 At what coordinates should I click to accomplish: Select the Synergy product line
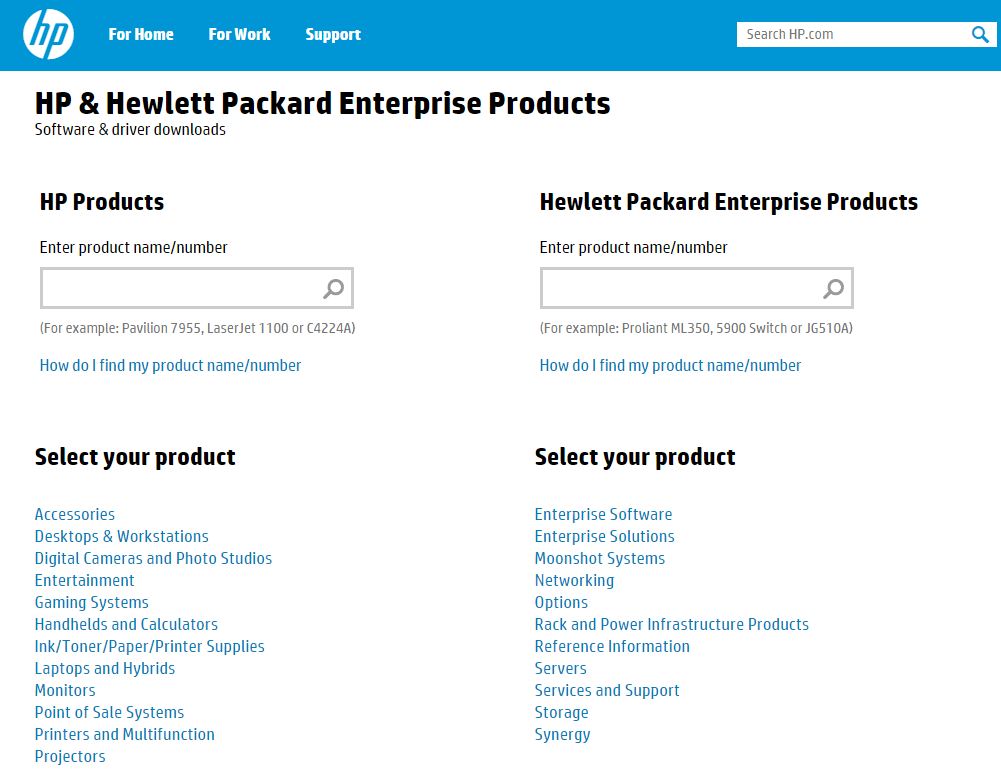tap(562, 734)
